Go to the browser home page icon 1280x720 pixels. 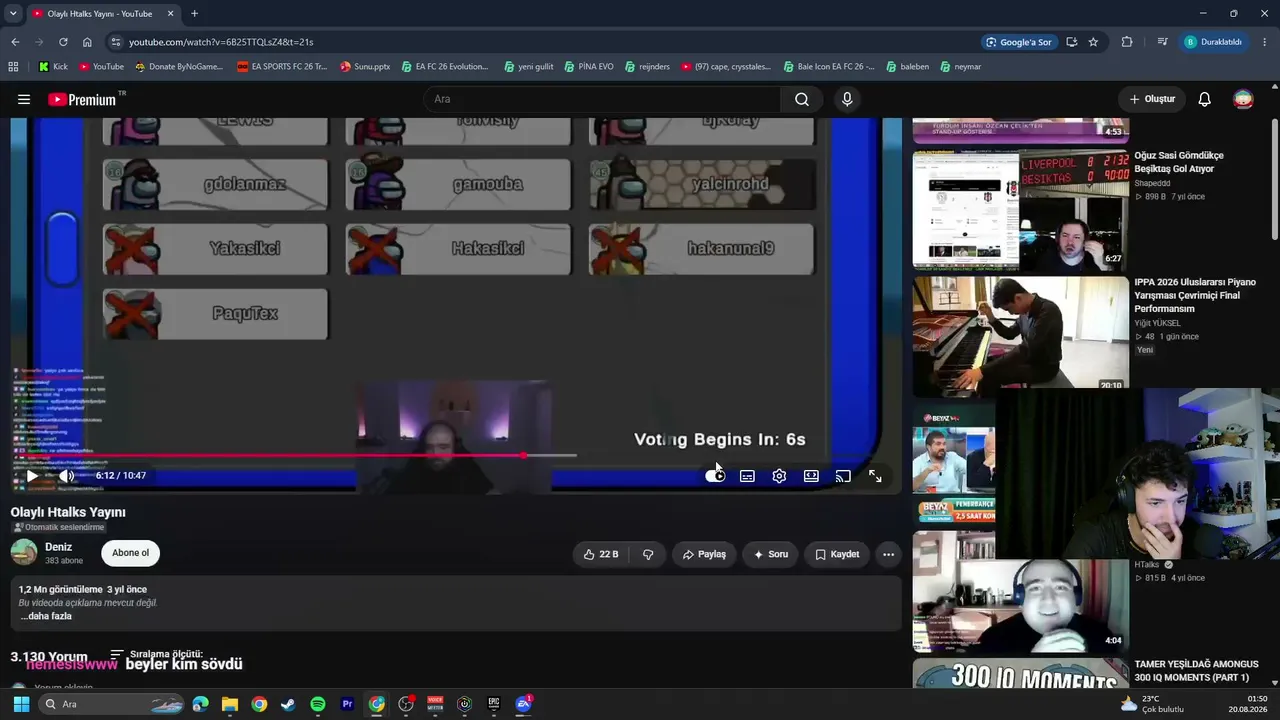[87, 42]
